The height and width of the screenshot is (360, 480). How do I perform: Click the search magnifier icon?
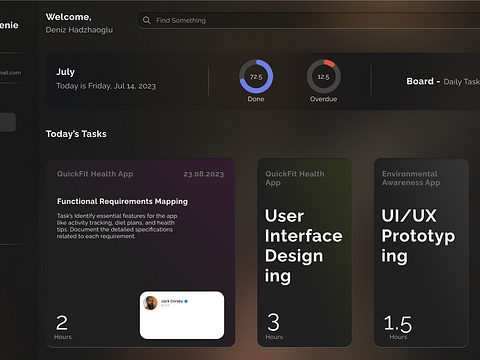coord(146,20)
